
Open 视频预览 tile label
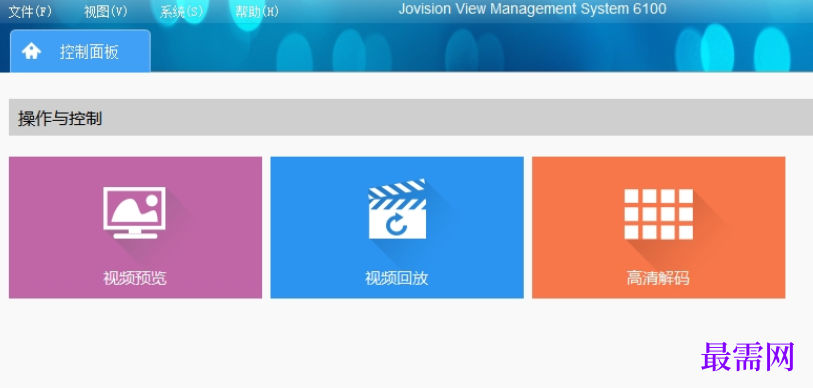[135, 278]
